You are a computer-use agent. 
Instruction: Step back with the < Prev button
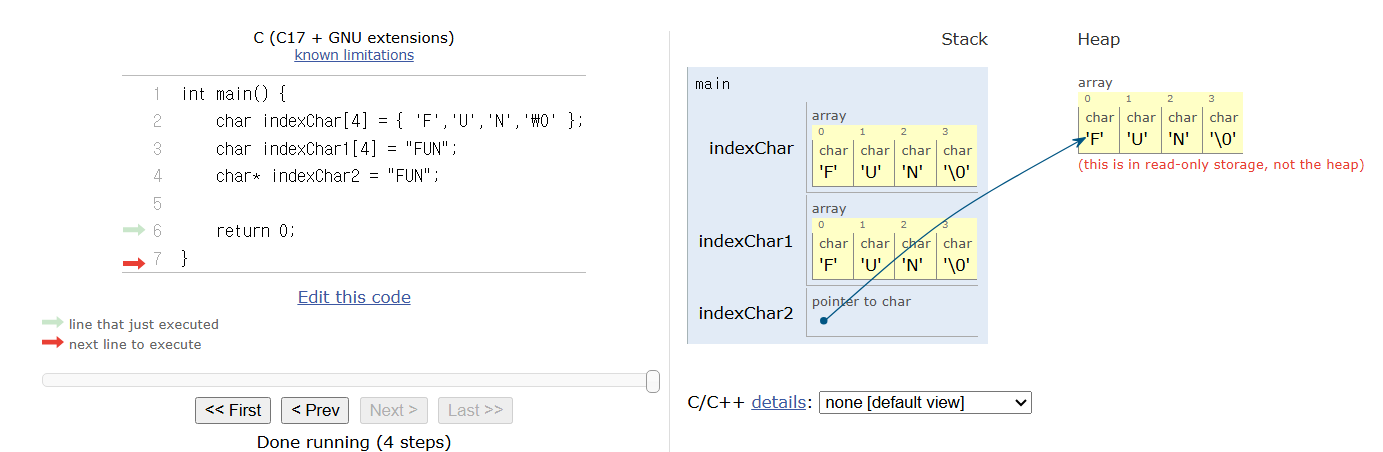[315, 410]
